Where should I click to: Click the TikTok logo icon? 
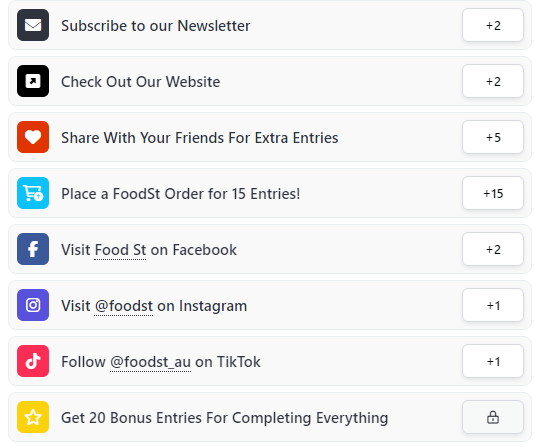tap(33, 361)
